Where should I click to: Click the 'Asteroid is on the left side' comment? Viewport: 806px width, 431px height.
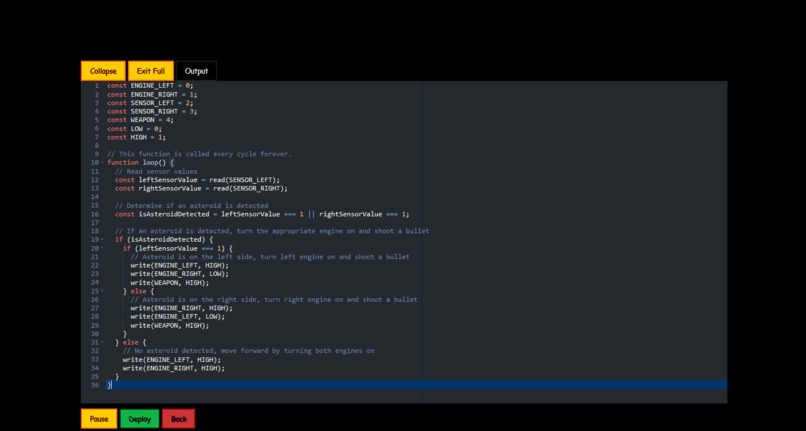pyautogui.click(x=270, y=257)
